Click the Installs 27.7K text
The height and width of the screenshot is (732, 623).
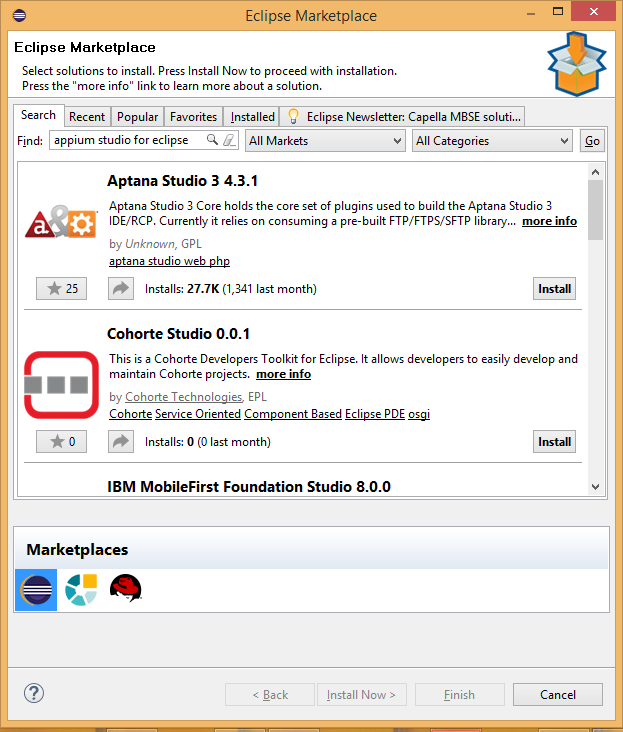pyautogui.click(x=231, y=289)
